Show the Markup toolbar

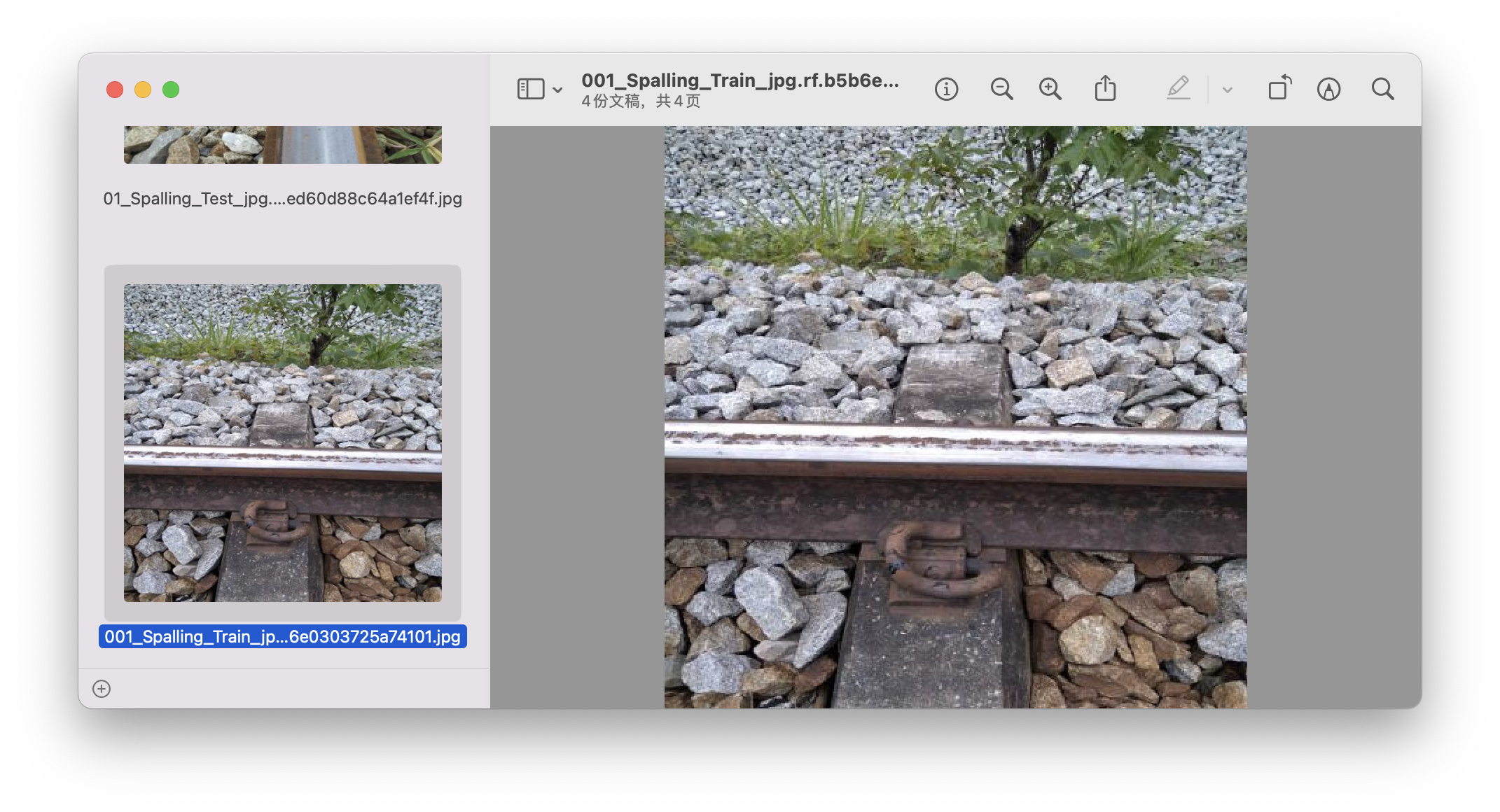coord(1328,89)
